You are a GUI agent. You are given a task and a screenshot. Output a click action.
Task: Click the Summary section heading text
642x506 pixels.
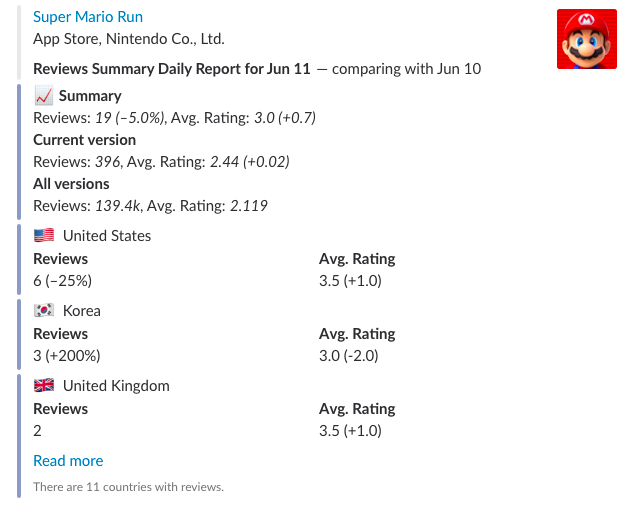(x=90, y=96)
